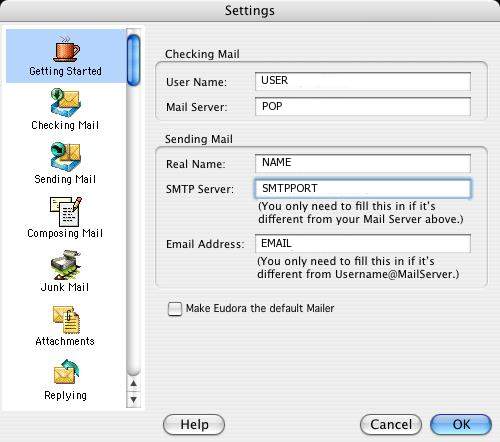
Task: Click the Email Address input field
Action: click(363, 243)
